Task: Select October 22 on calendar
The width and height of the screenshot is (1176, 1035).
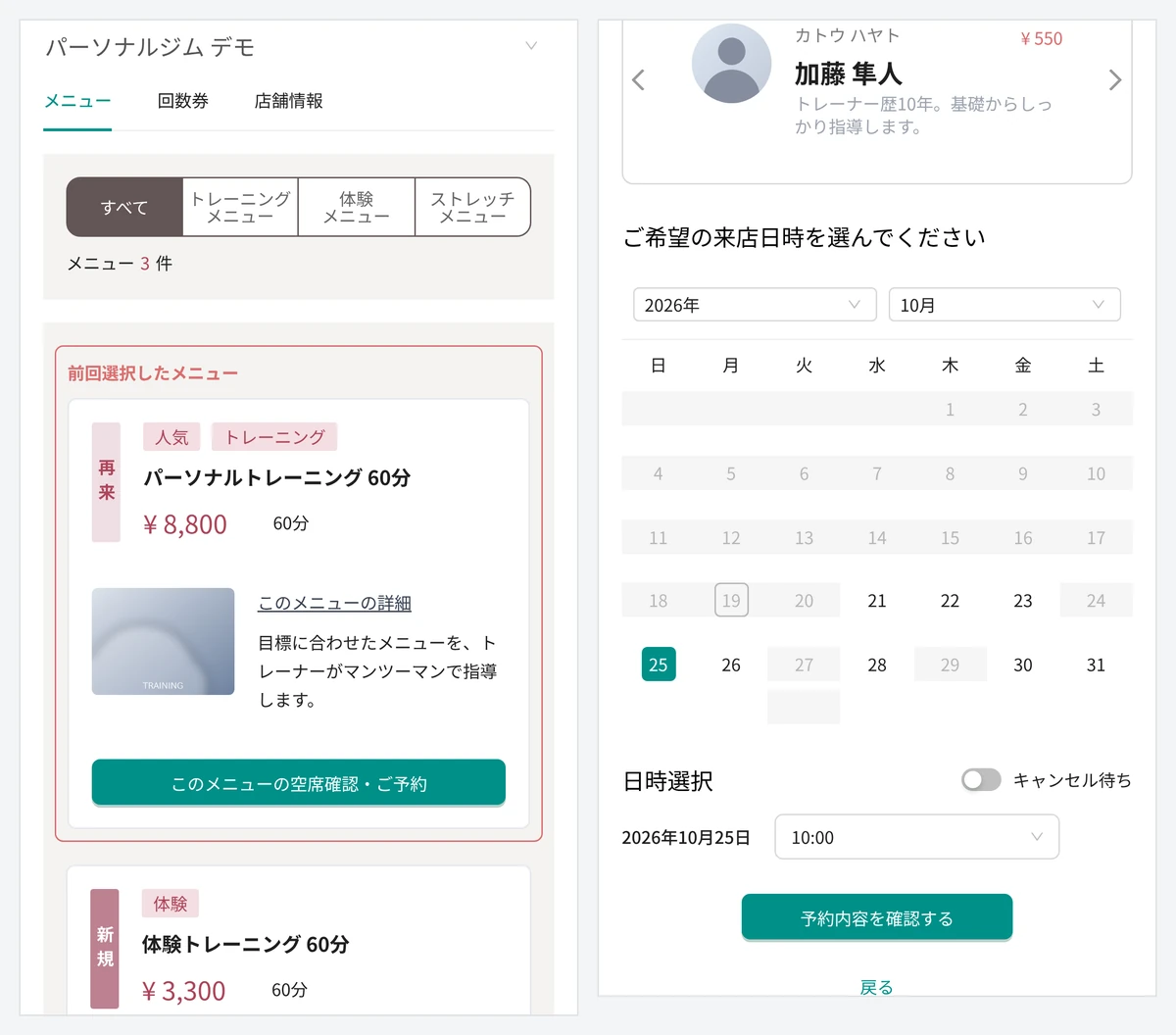Action: (950, 601)
